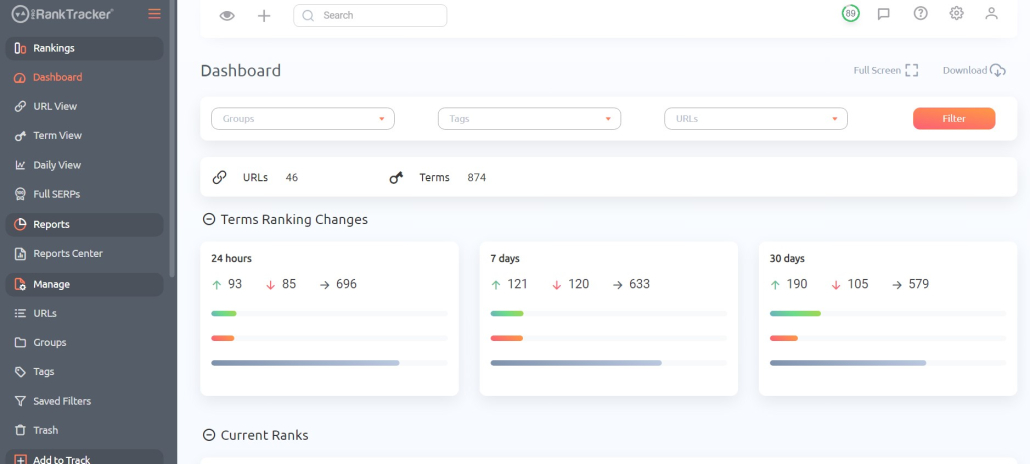The height and width of the screenshot is (464, 1030).
Task: Open the Tags dropdown
Action: [529, 119]
